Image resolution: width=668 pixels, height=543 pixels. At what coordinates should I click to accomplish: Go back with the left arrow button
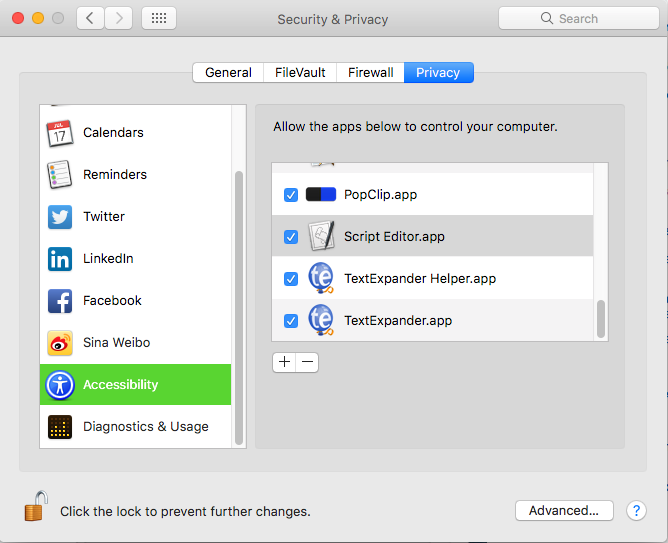pos(90,18)
